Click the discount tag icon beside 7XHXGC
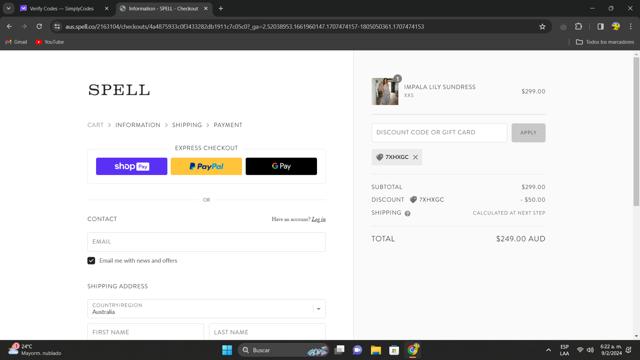 pos(413,200)
